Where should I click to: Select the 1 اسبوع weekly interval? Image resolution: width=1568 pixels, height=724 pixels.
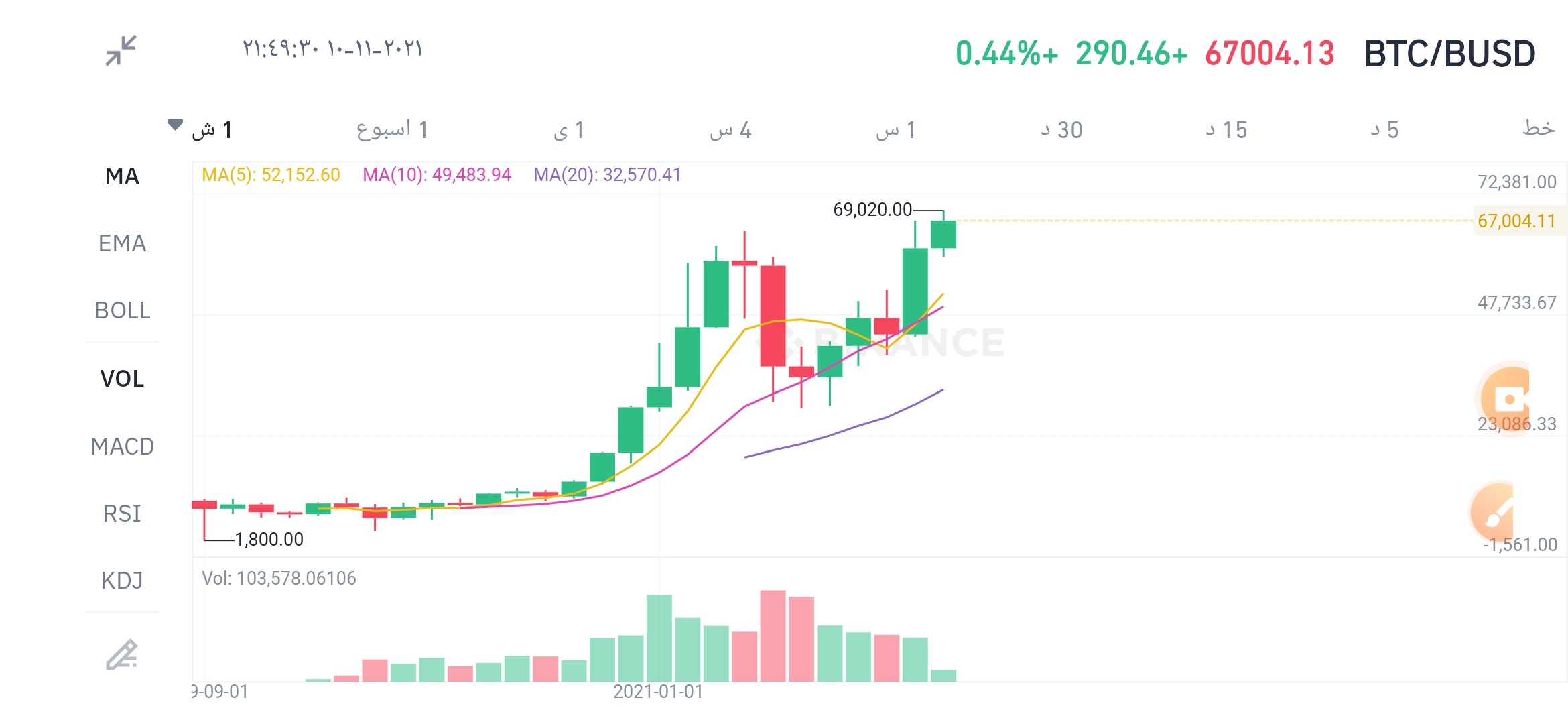click(x=393, y=129)
